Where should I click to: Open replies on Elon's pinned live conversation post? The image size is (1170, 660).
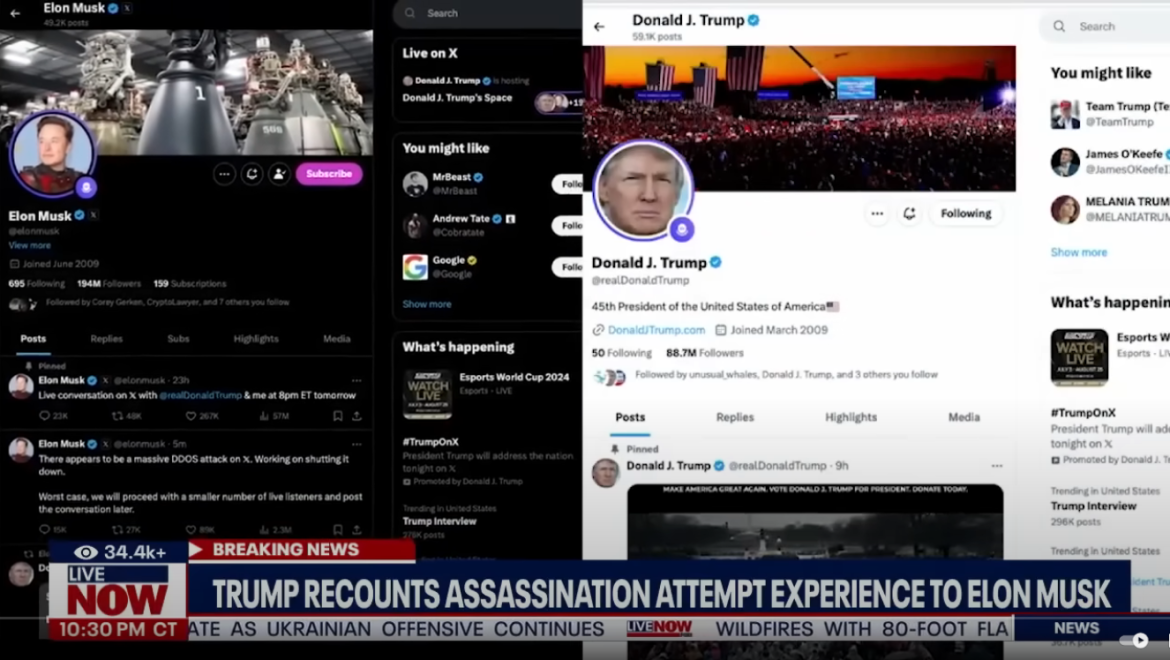point(45,416)
